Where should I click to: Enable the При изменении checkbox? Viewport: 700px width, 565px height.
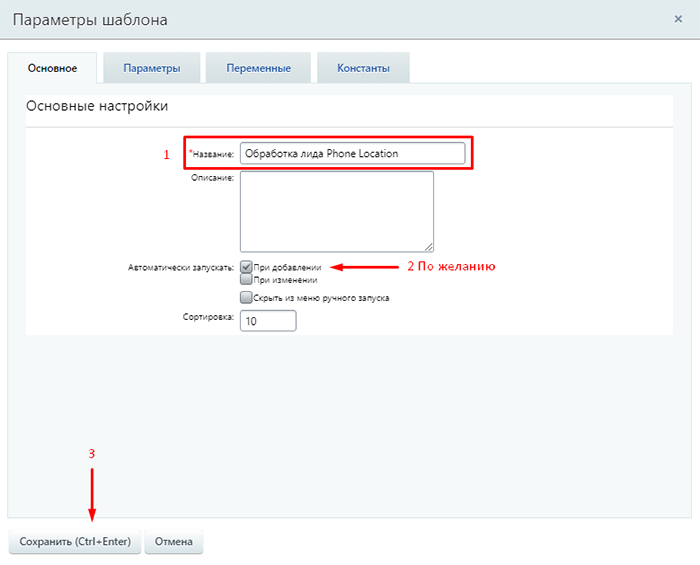click(x=246, y=280)
